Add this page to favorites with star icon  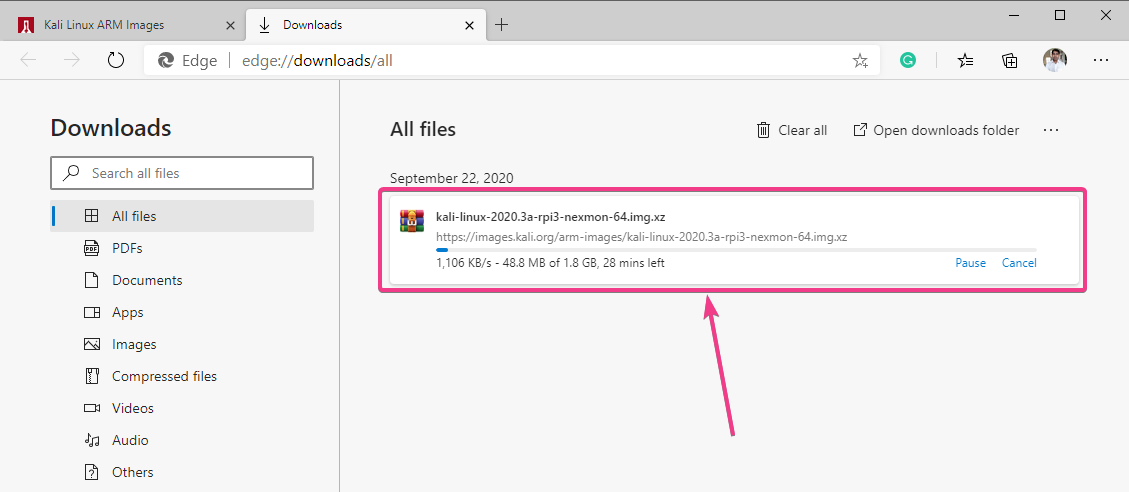coord(860,61)
